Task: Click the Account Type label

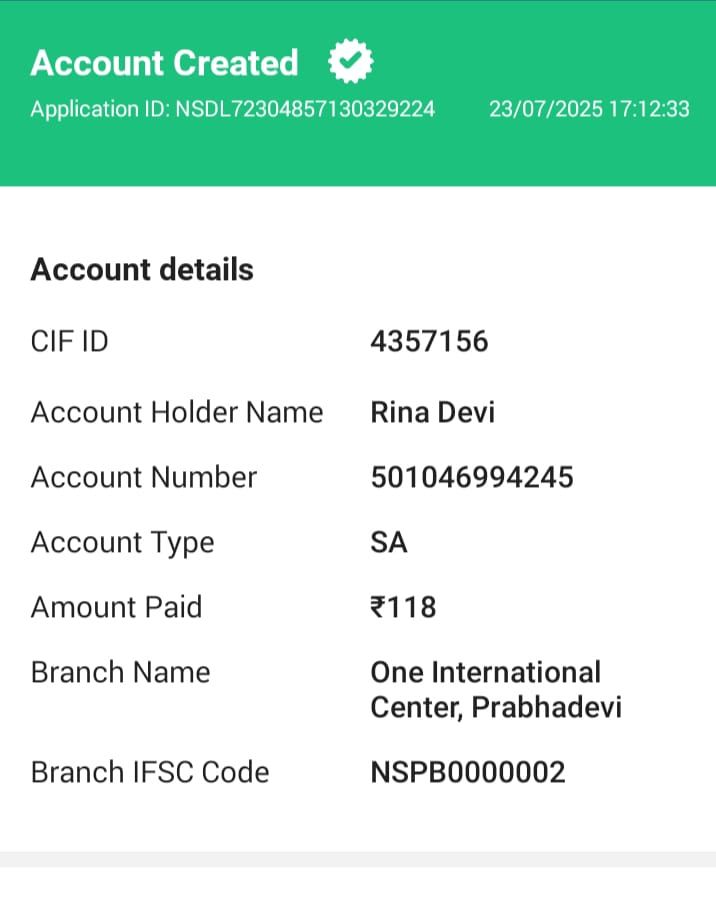Action: click(123, 542)
